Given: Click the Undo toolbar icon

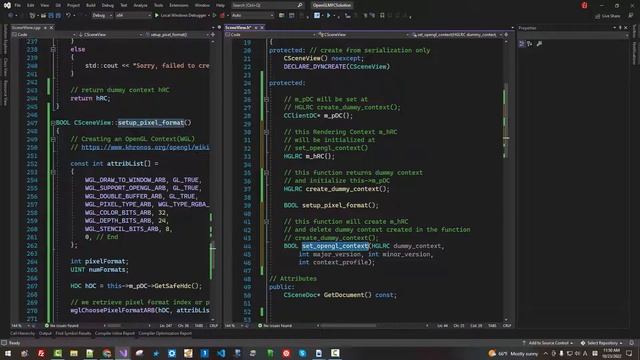Looking at the screenshot, I should tap(68, 16).
